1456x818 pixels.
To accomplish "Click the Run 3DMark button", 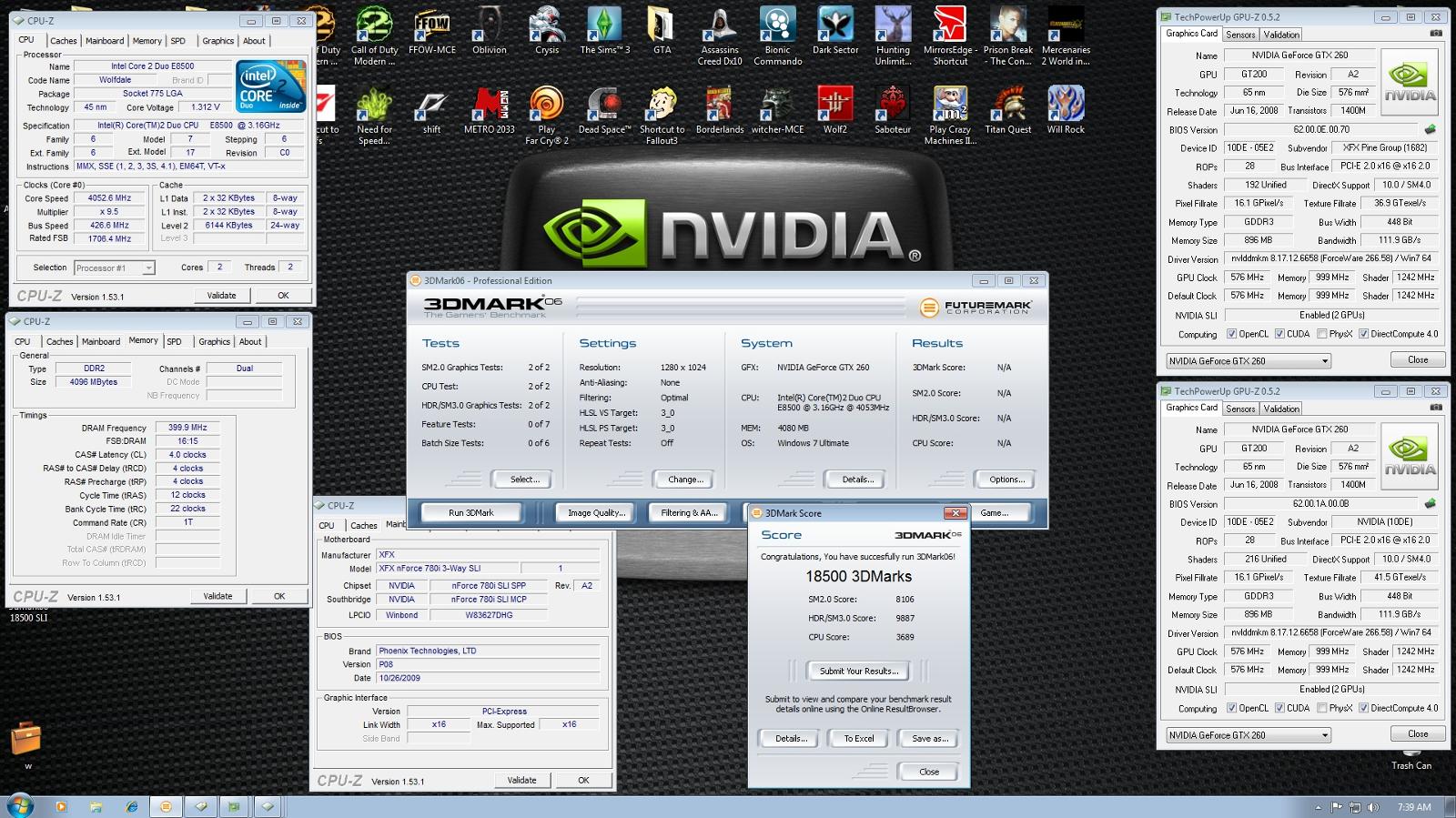I will [x=471, y=513].
